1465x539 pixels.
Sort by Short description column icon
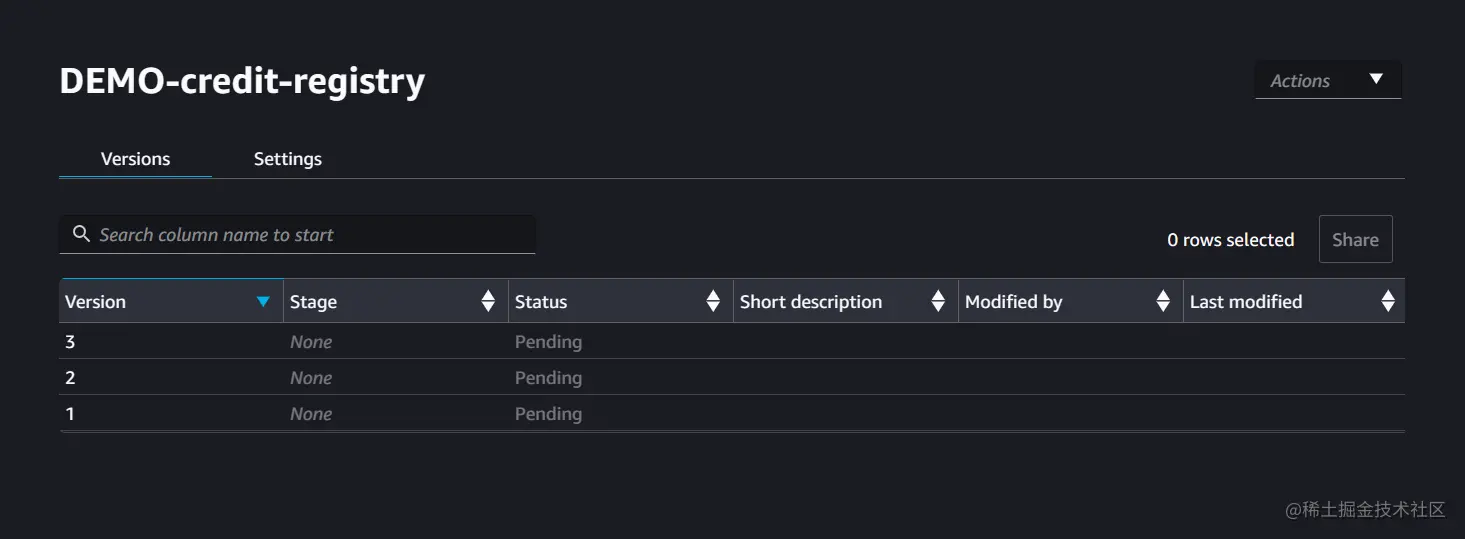(x=938, y=302)
